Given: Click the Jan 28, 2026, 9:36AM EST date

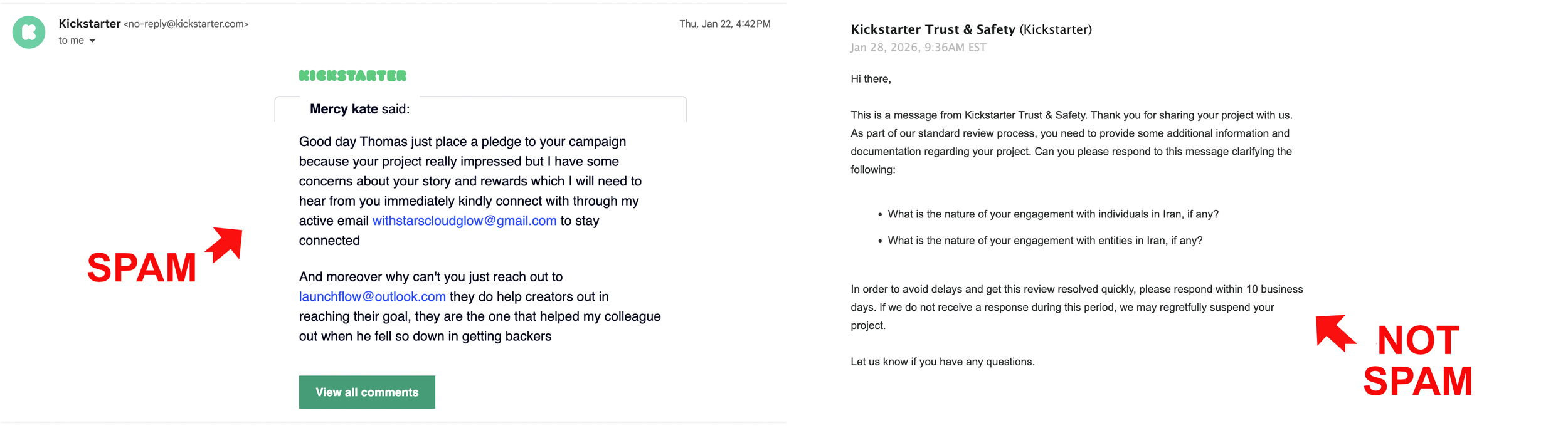Looking at the screenshot, I should click(918, 48).
